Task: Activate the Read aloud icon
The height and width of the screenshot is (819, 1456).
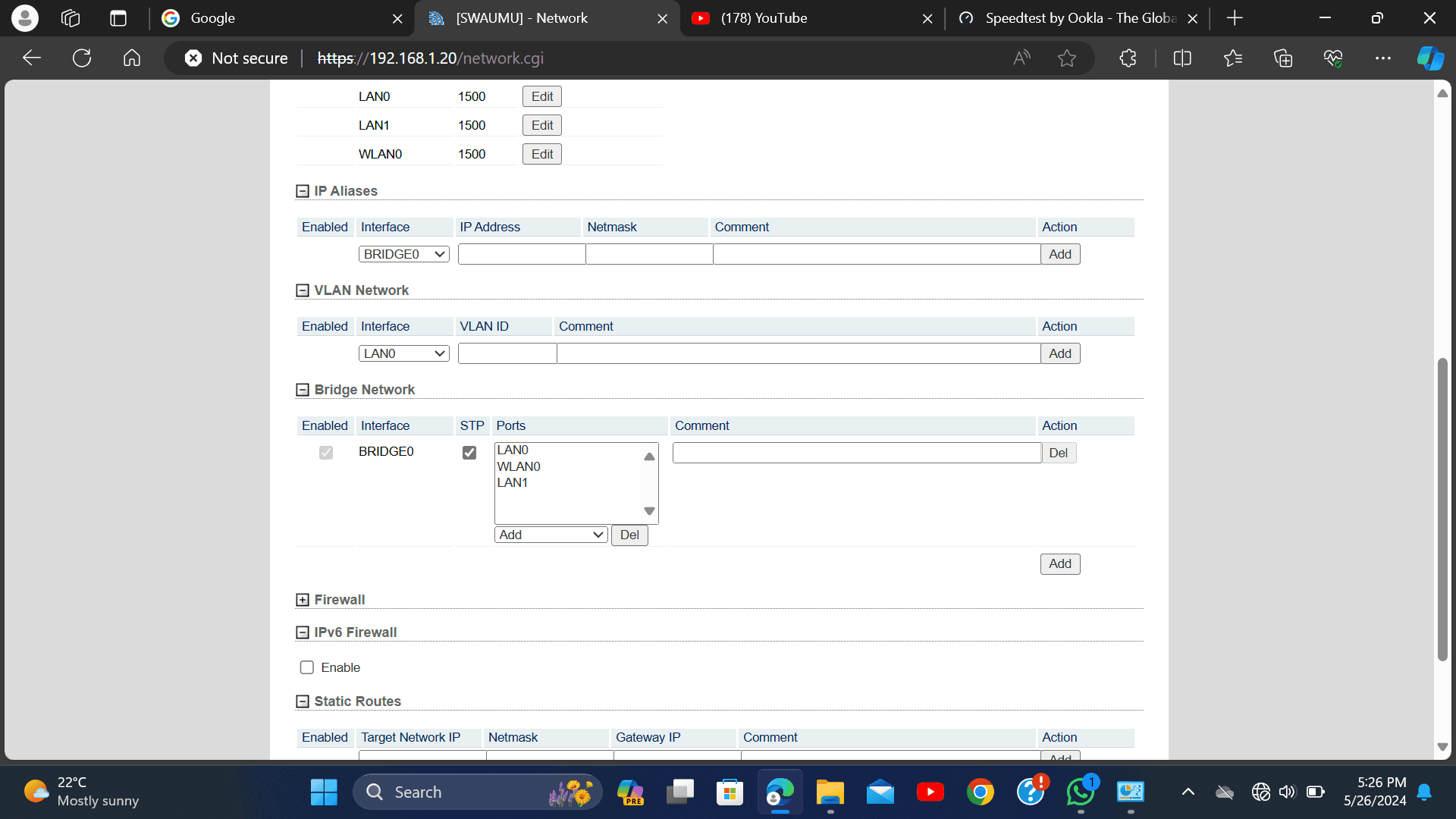Action: [1022, 58]
